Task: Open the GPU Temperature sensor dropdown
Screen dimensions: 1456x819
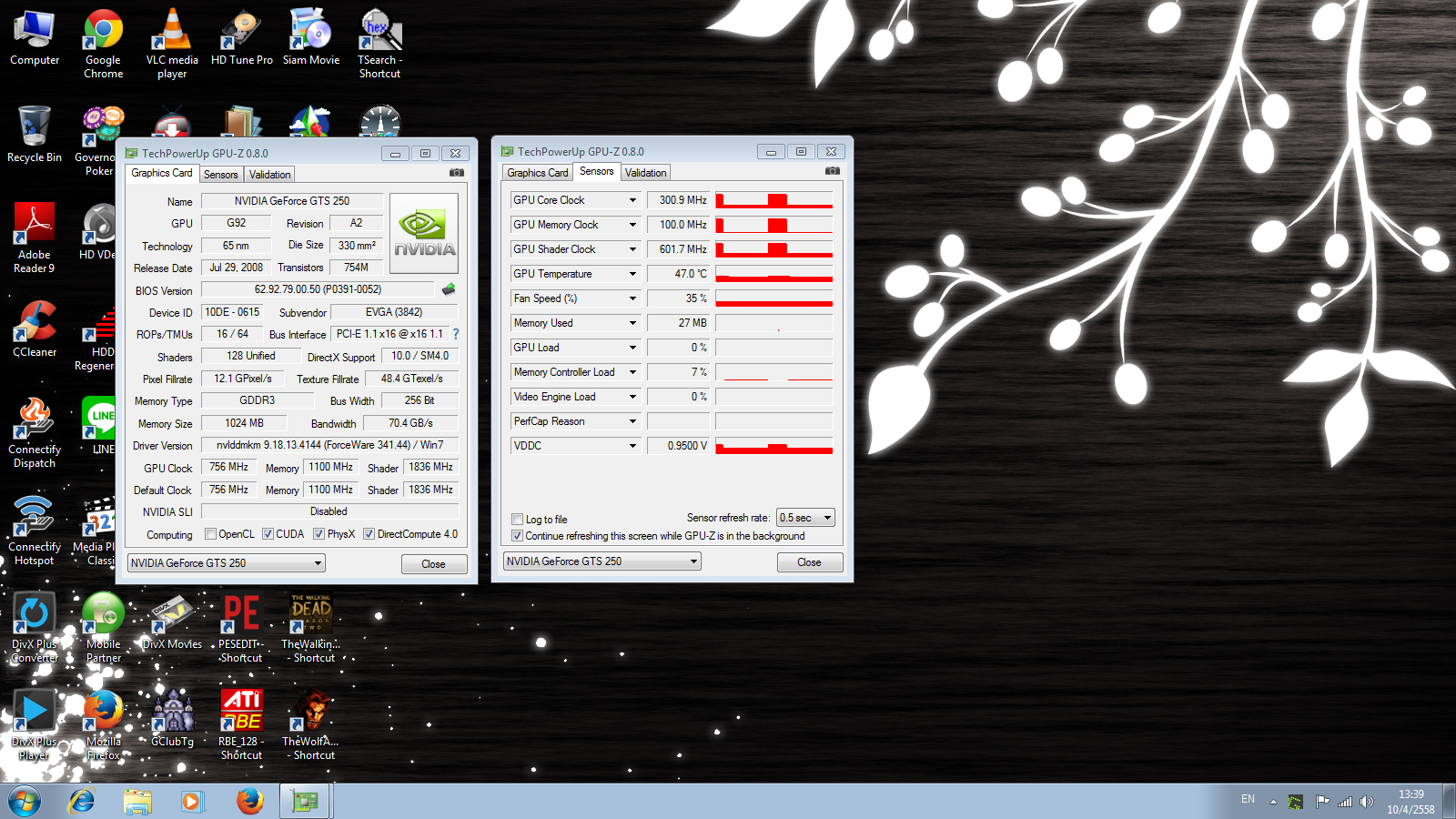Action: pyautogui.click(x=632, y=274)
